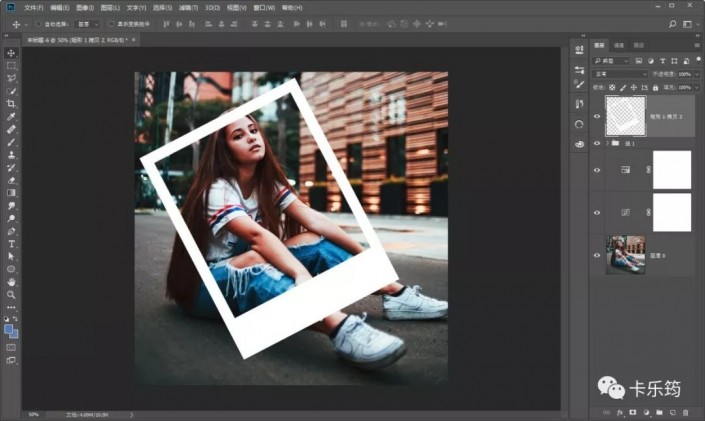Viewport: 705px width, 421px height.
Task: Click the foreground color swatch
Action: click(9, 329)
